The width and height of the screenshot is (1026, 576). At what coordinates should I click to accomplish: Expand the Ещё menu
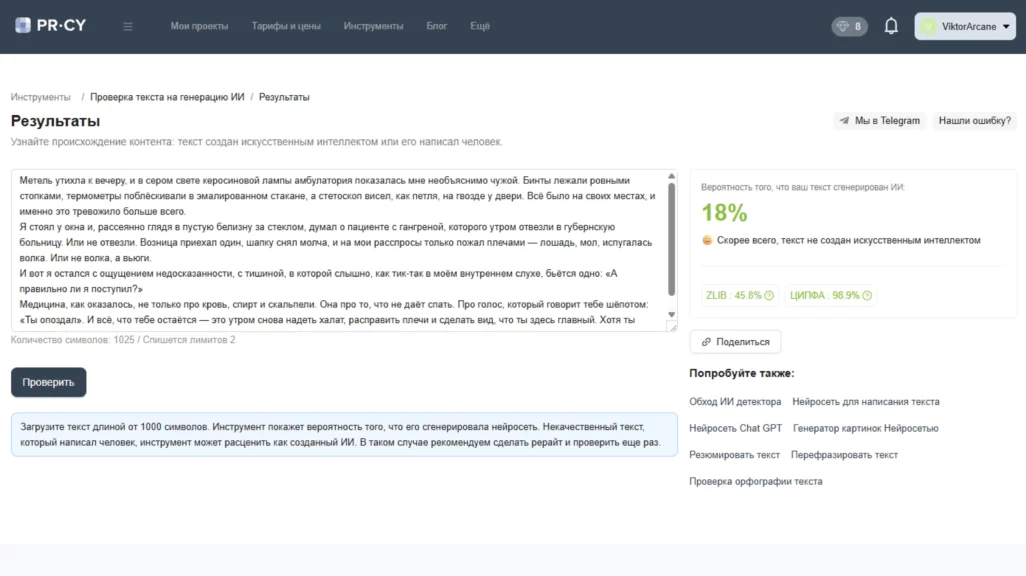coord(480,26)
